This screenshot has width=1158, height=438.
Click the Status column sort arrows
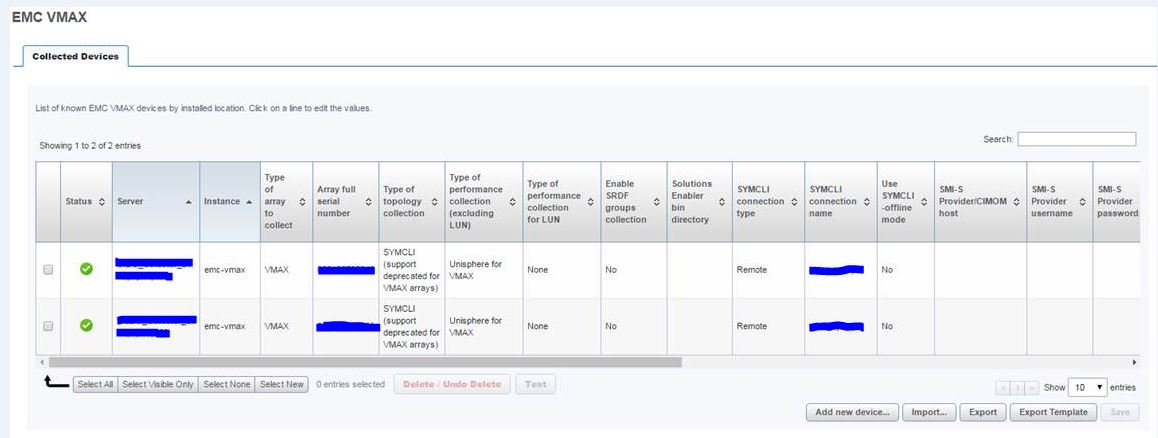click(102, 202)
